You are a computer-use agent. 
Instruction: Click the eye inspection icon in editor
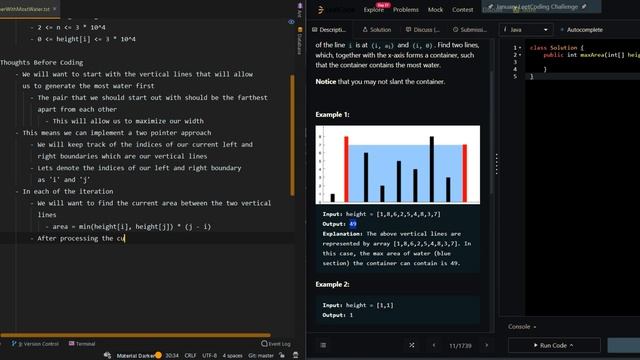[291, 22]
